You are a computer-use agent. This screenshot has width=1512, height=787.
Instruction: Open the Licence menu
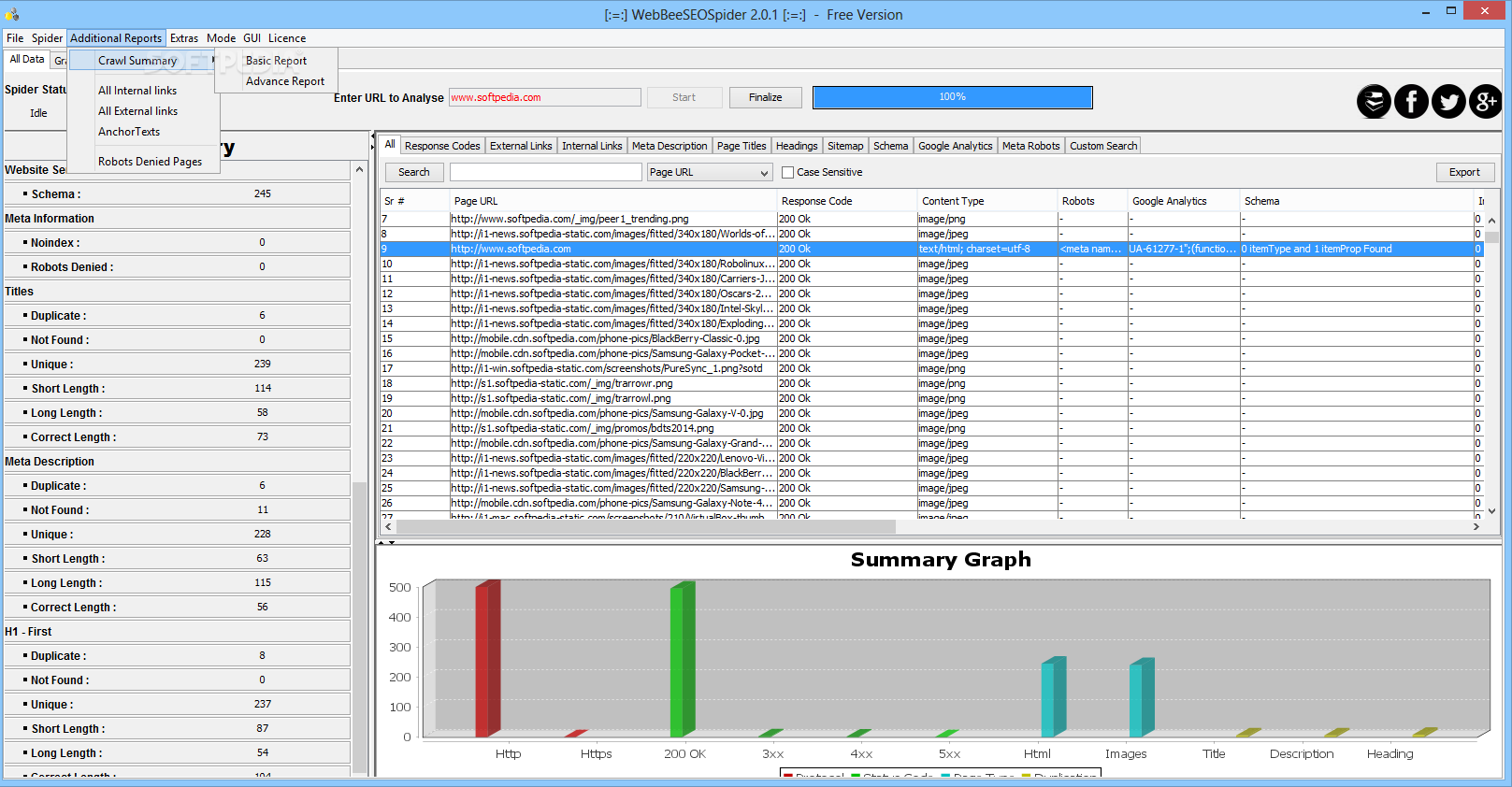coord(287,38)
